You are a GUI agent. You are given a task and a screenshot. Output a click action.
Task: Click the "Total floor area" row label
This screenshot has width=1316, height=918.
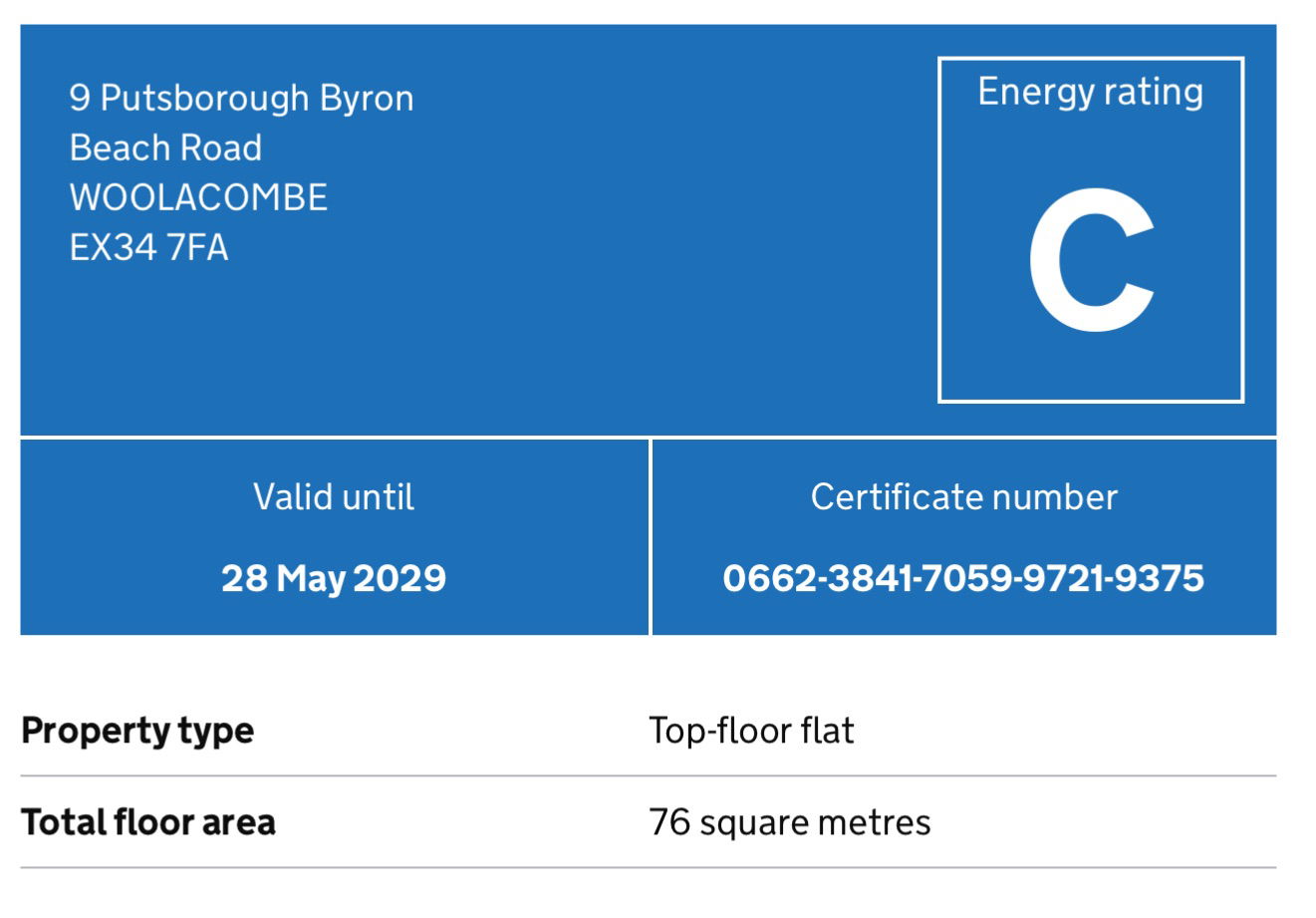[x=148, y=822]
